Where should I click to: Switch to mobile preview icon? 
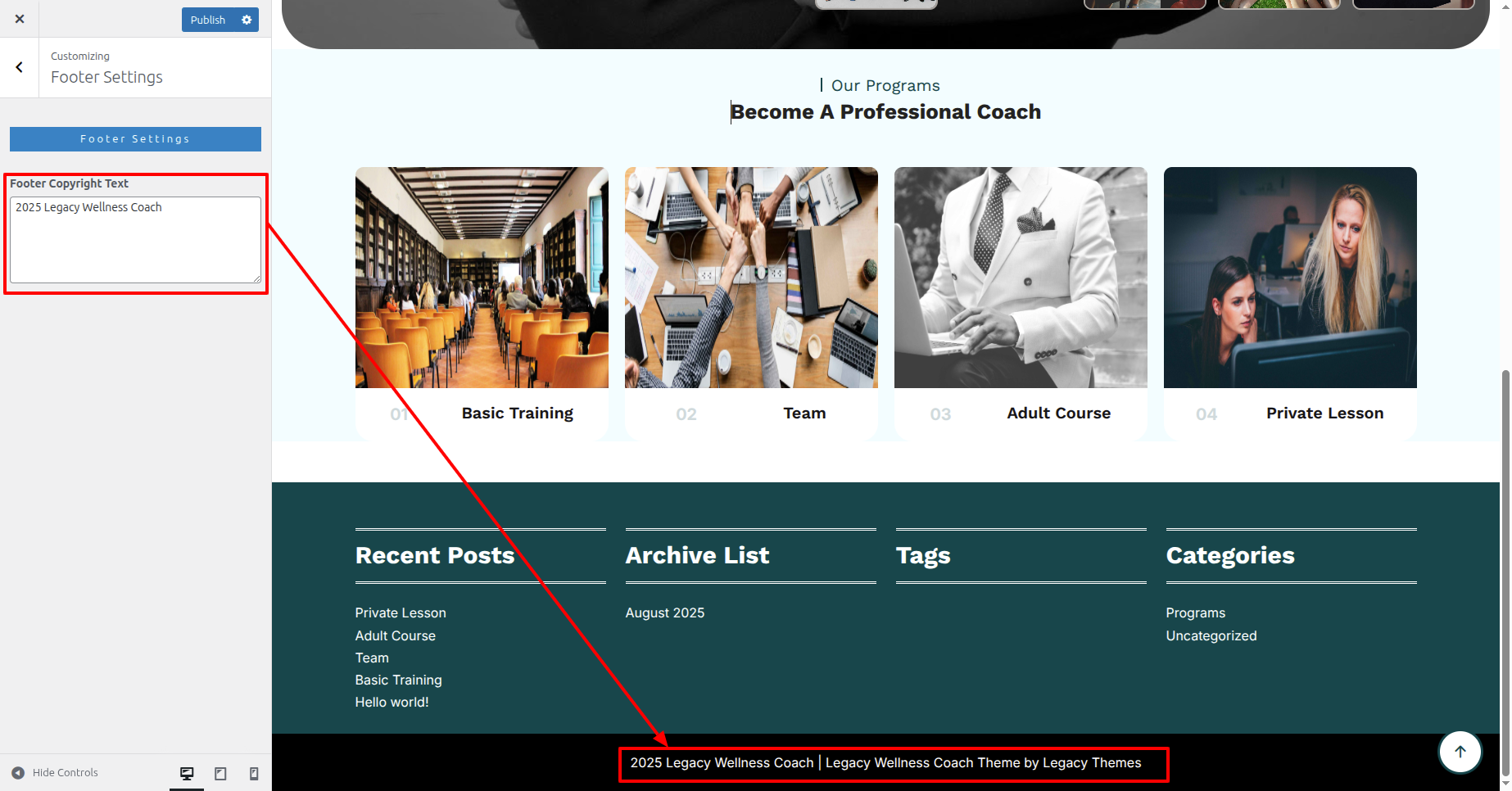(254, 773)
